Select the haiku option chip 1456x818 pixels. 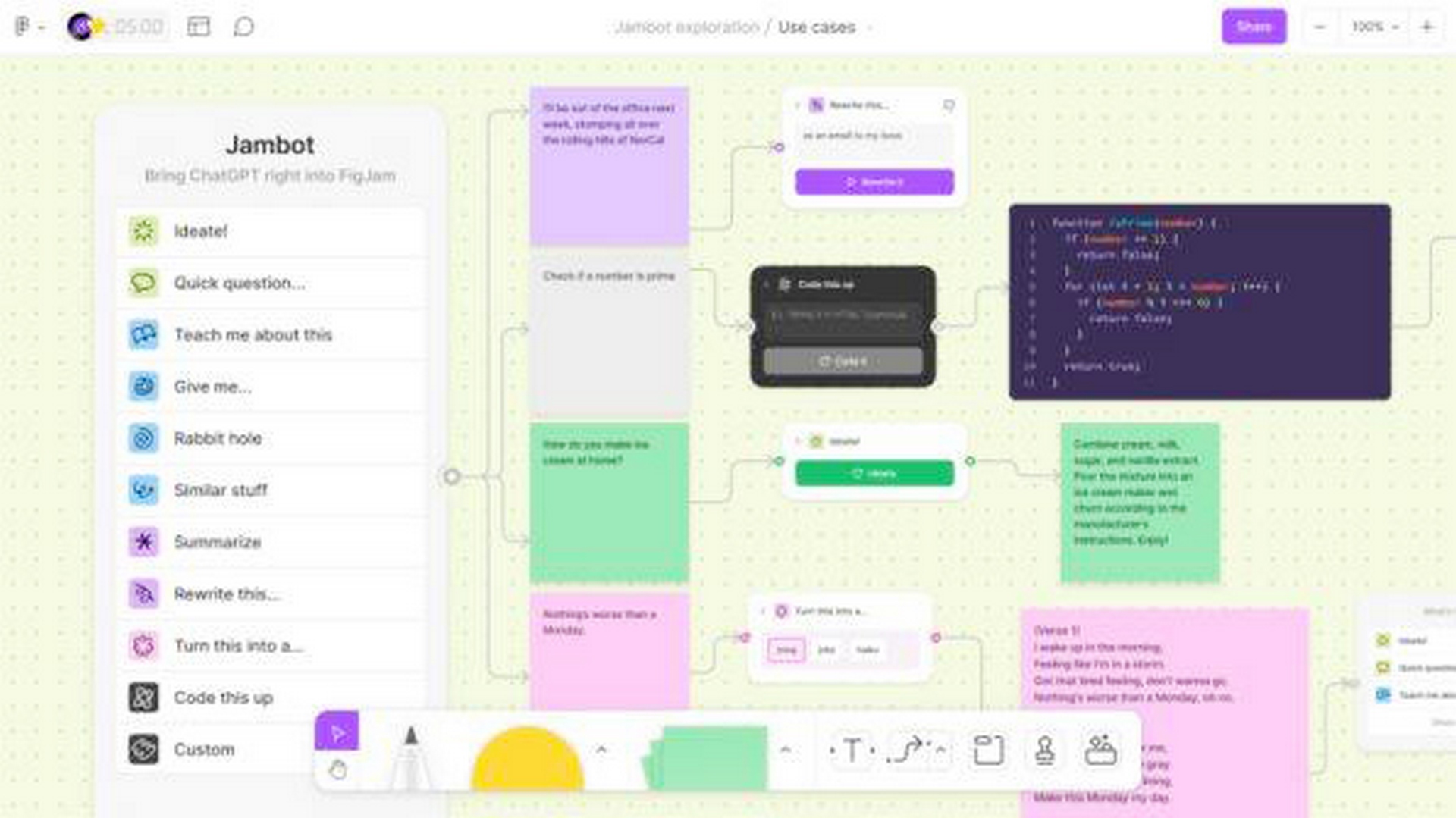tap(867, 650)
